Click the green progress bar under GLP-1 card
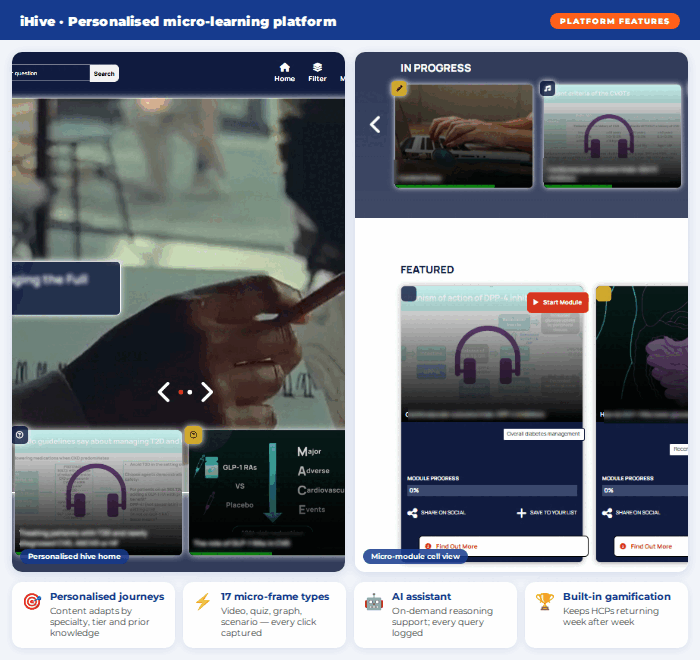This screenshot has height=660, width=700. 230,553
